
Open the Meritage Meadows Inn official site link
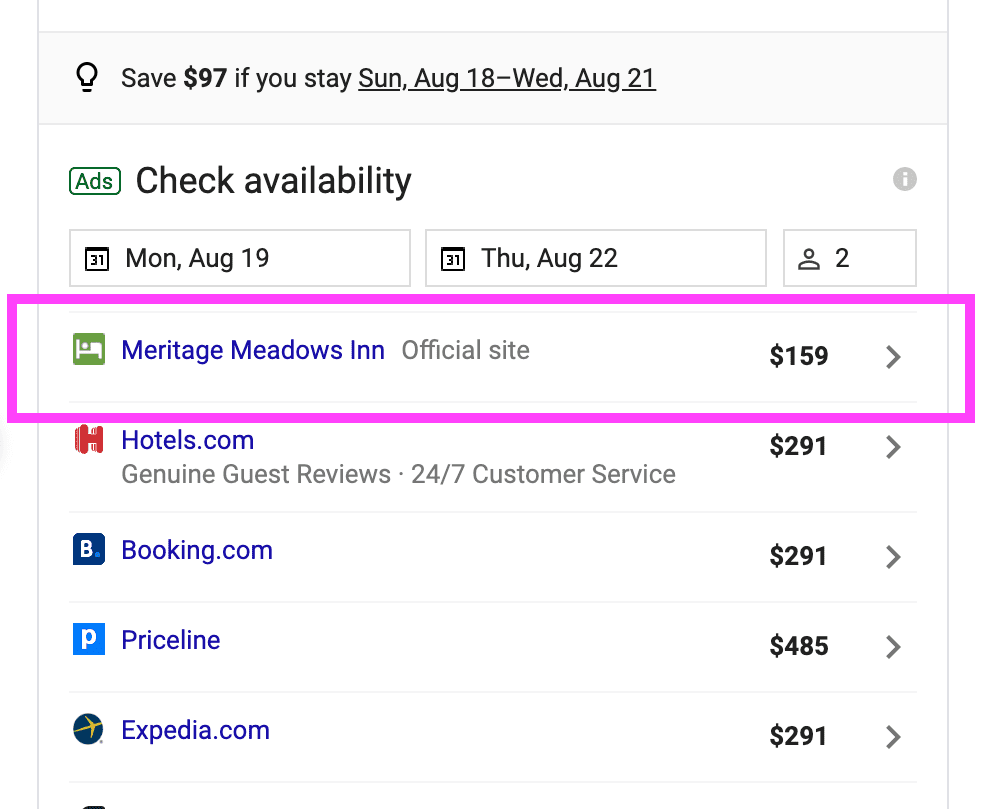coord(253,350)
